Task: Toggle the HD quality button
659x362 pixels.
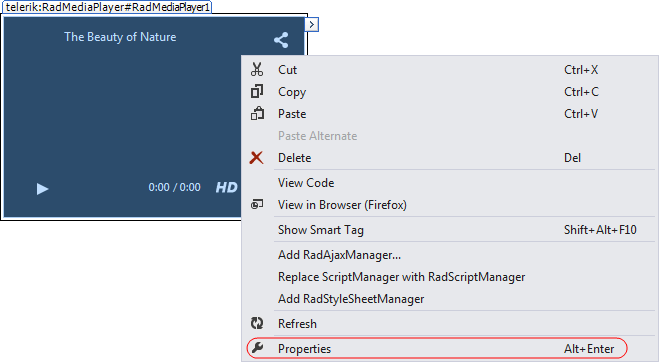Action: [227, 188]
